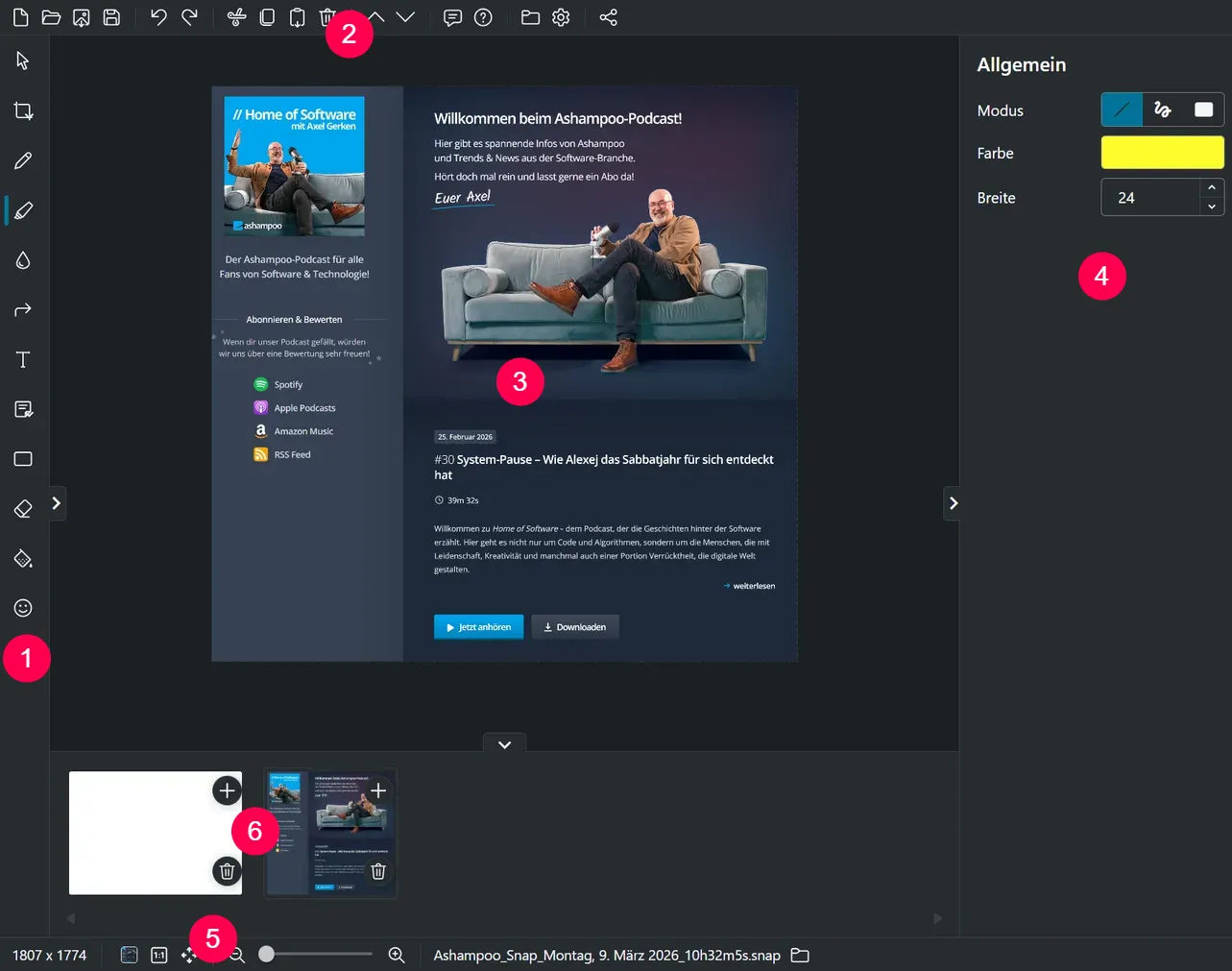
Task: Decrease Breite with the down stepper
Action: (1212, 206)
